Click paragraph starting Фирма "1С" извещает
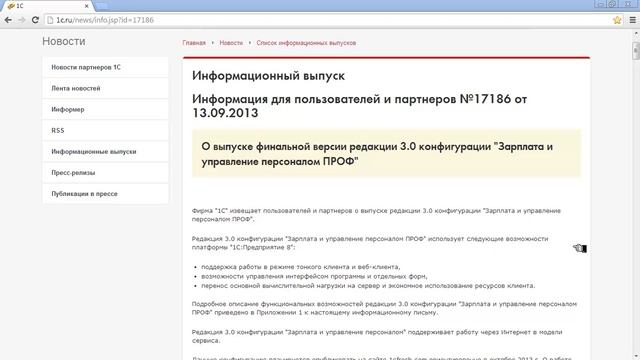The width and height of the screenshot is (640, 360). coord(376,215)
